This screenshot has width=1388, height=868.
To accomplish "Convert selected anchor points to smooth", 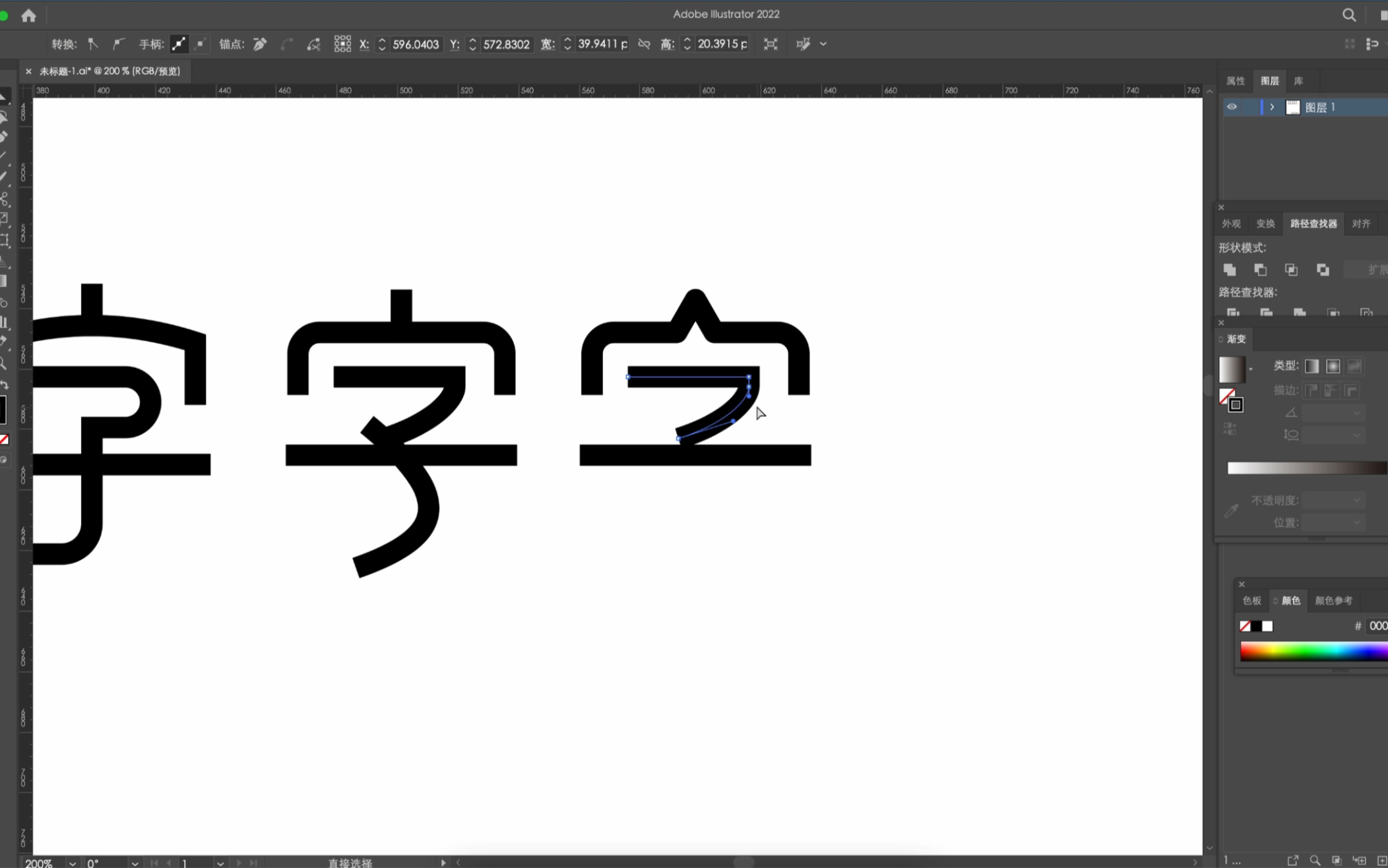I will click(118, 44).
